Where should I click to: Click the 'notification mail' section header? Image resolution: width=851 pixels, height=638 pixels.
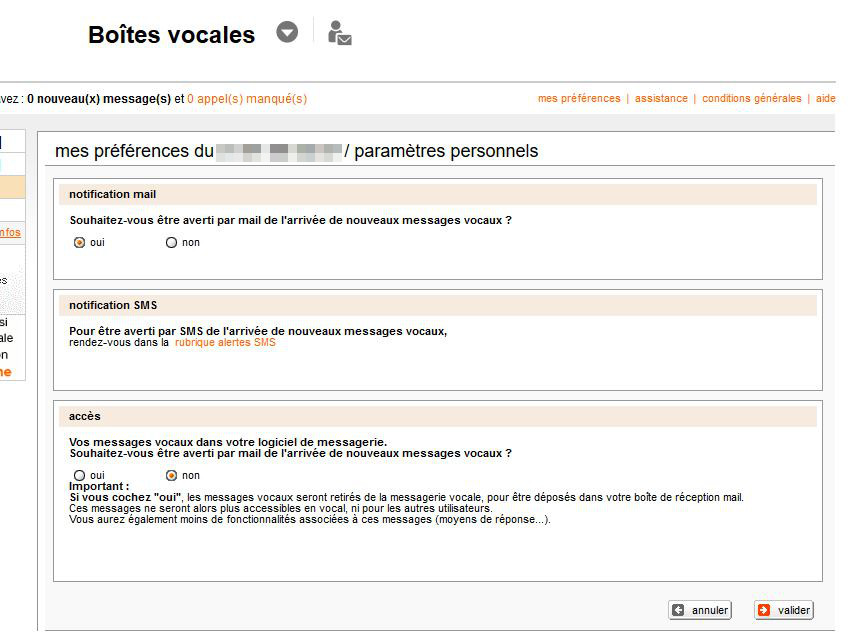(x=437, y=194)
